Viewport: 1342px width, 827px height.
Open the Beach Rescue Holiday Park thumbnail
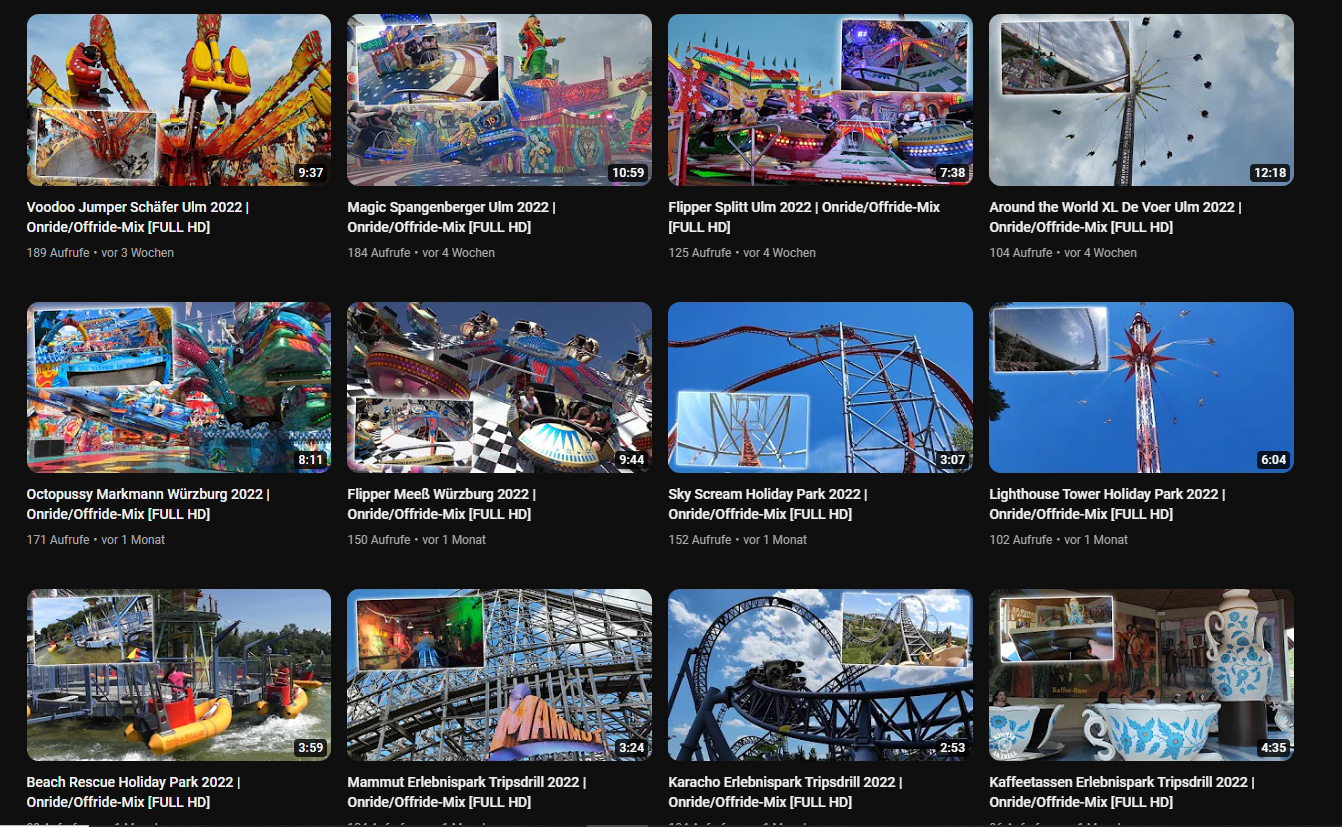click(x=179, y=675)
